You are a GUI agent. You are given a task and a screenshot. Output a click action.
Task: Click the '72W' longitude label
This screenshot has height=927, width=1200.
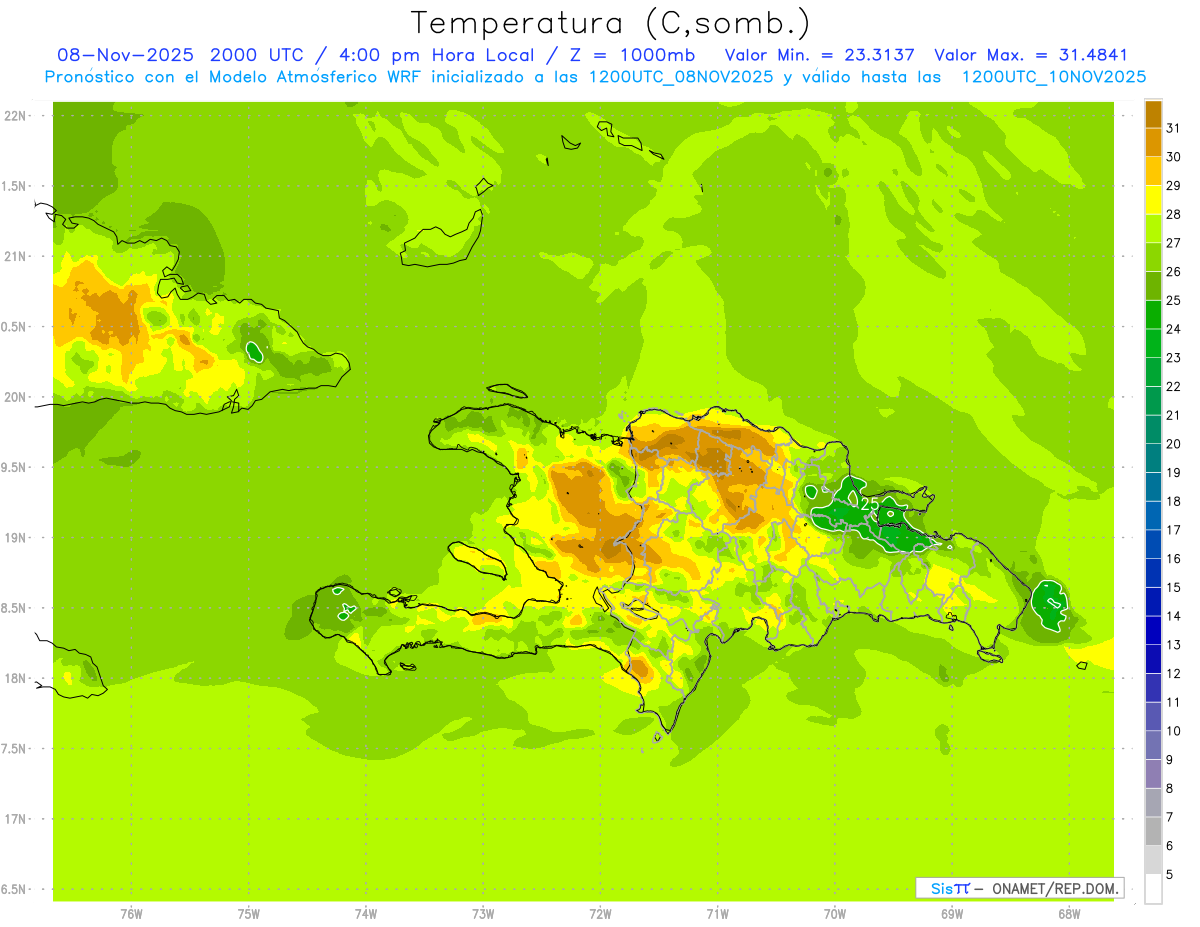pyautogui.click(x=601, y=914)
